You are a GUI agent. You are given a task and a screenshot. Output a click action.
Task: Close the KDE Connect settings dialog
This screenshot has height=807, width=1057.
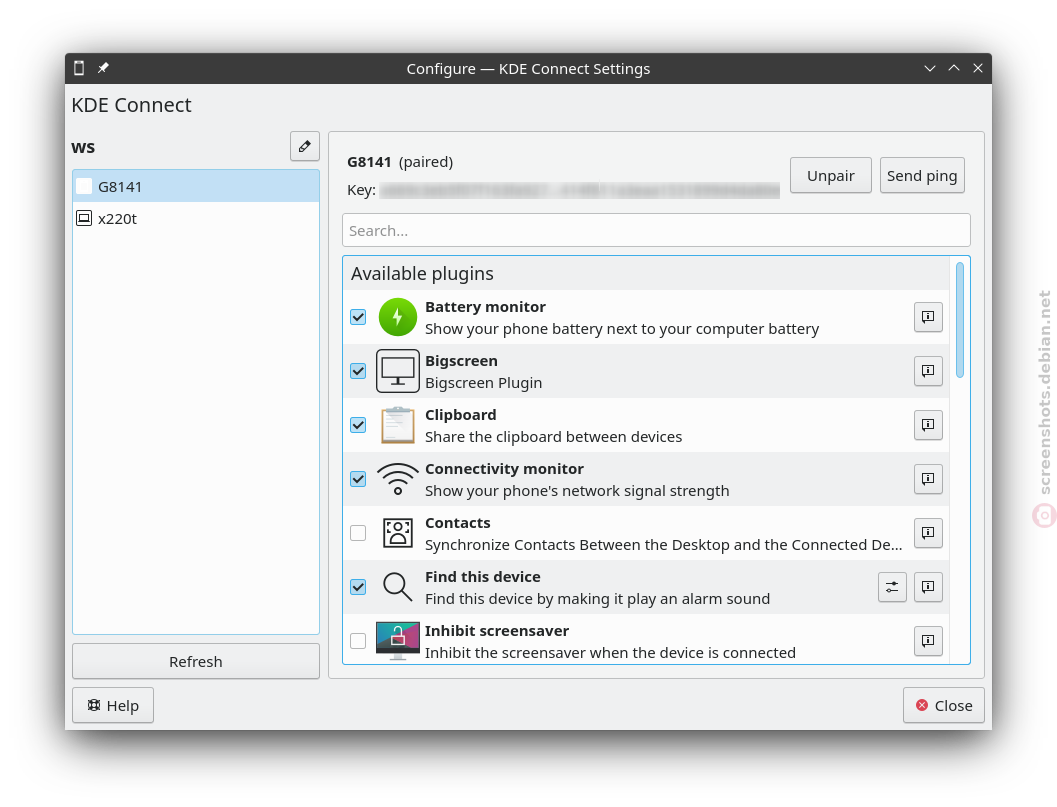944,705
